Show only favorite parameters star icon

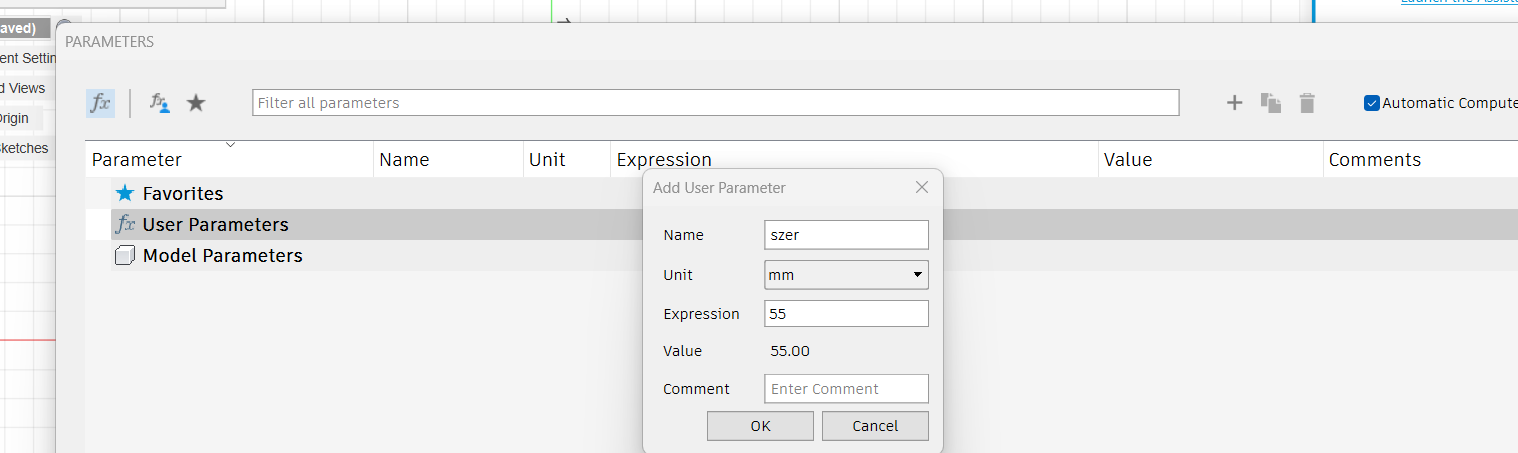click(x=196, y=102)
